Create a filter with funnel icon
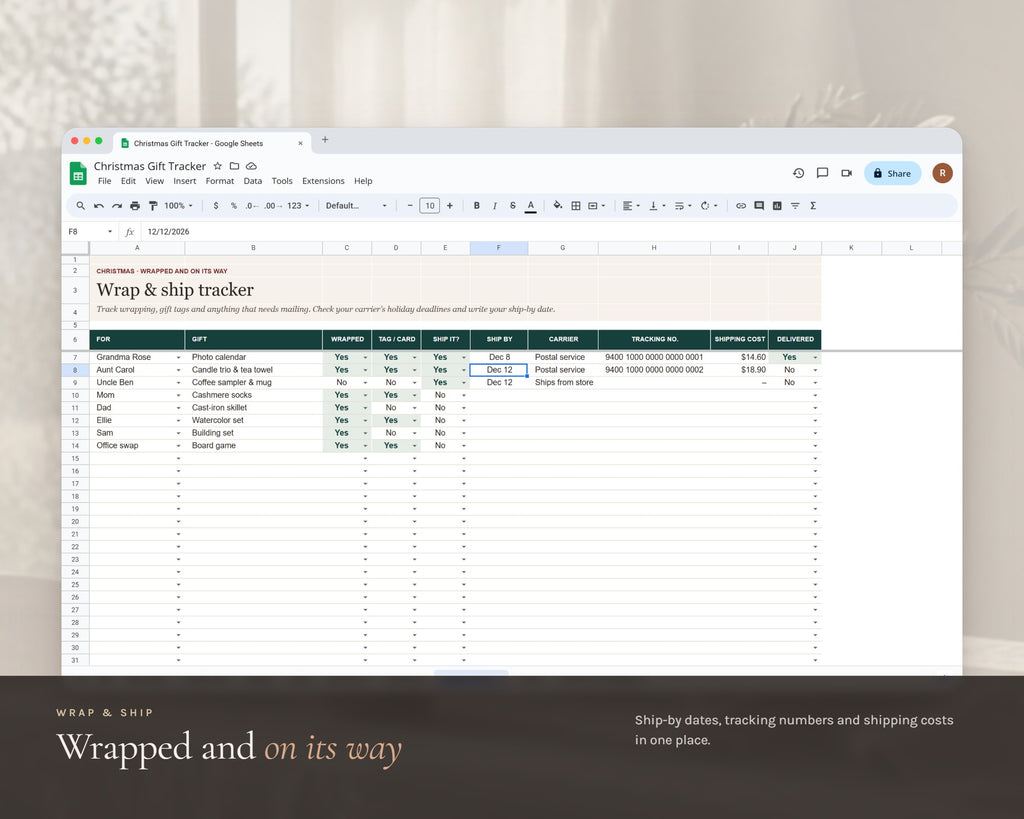1024x819 pixels. click(795, 206)
